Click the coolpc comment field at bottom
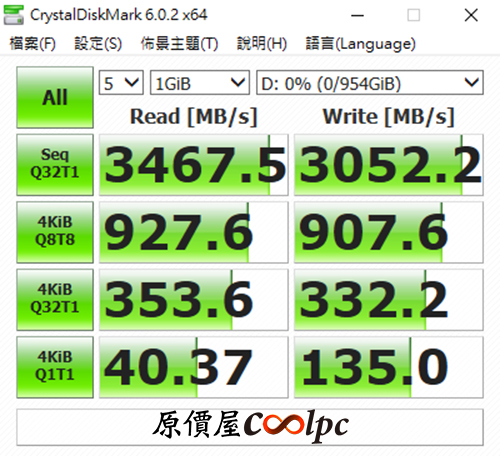The width and height of the screenshot is (500, 456). [250, 427]
